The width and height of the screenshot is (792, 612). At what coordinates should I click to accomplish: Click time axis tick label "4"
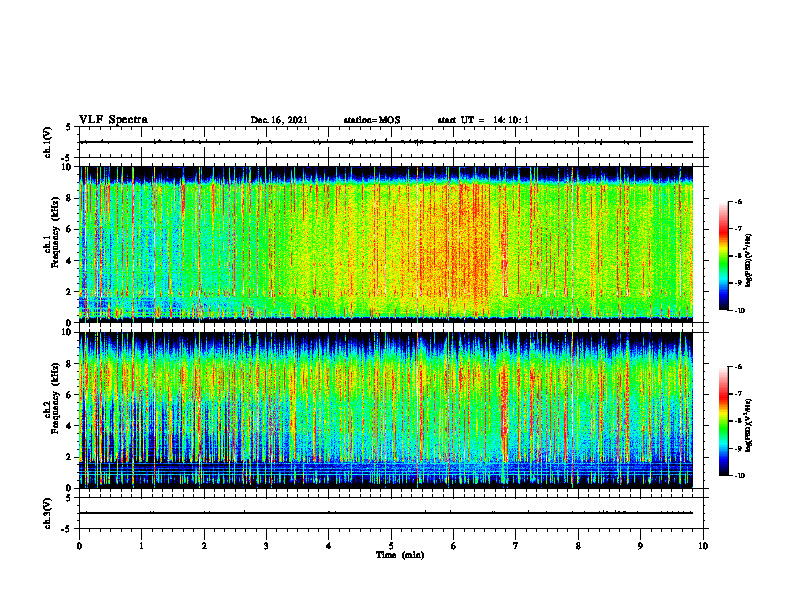tap(329, 546)
